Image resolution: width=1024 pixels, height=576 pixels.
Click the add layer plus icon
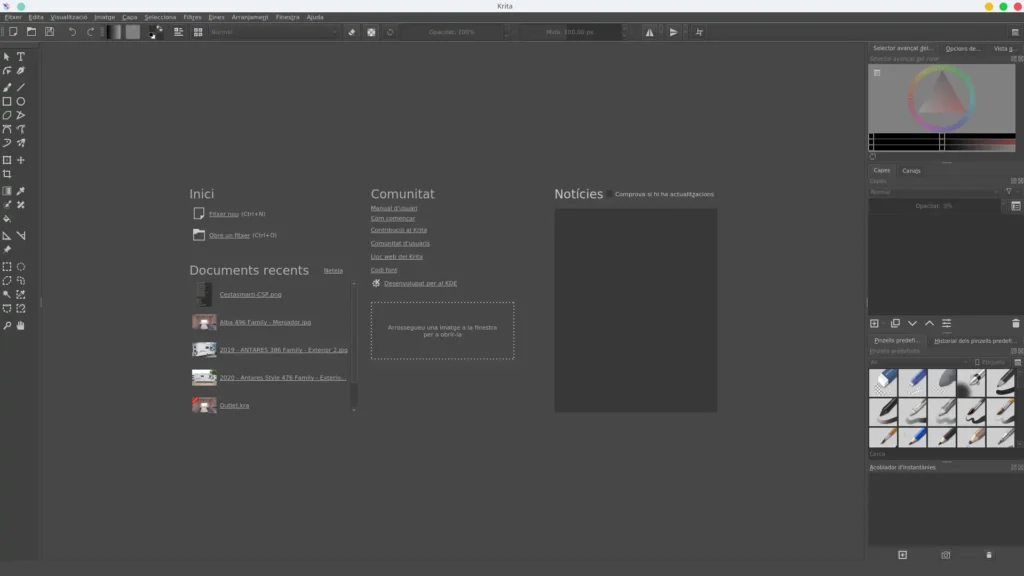(874, 323)
